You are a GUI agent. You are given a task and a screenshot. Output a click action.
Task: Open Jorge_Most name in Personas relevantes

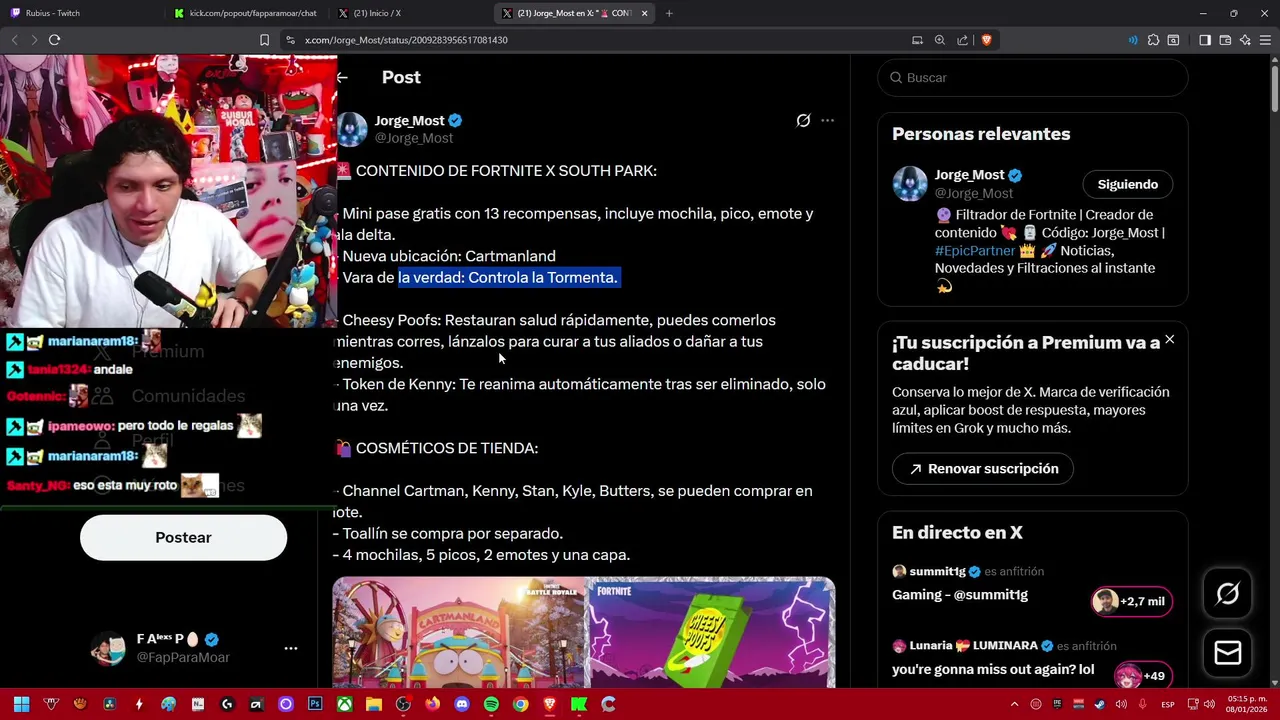[969, 175]
